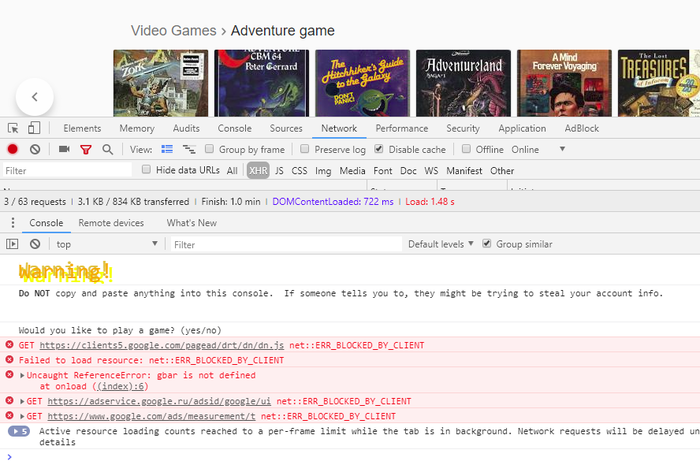The height and width of the screenshot is (476, 700).
Task: Uncheck Disable cache
Action: (x=379, y=149)
